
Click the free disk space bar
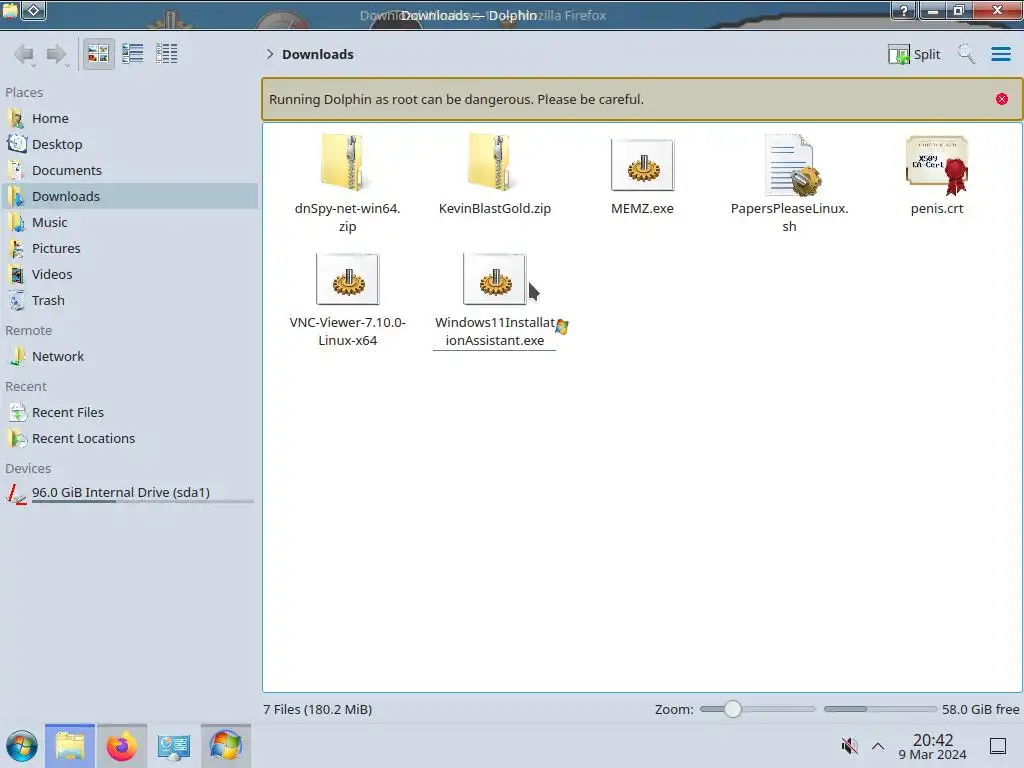880,709
